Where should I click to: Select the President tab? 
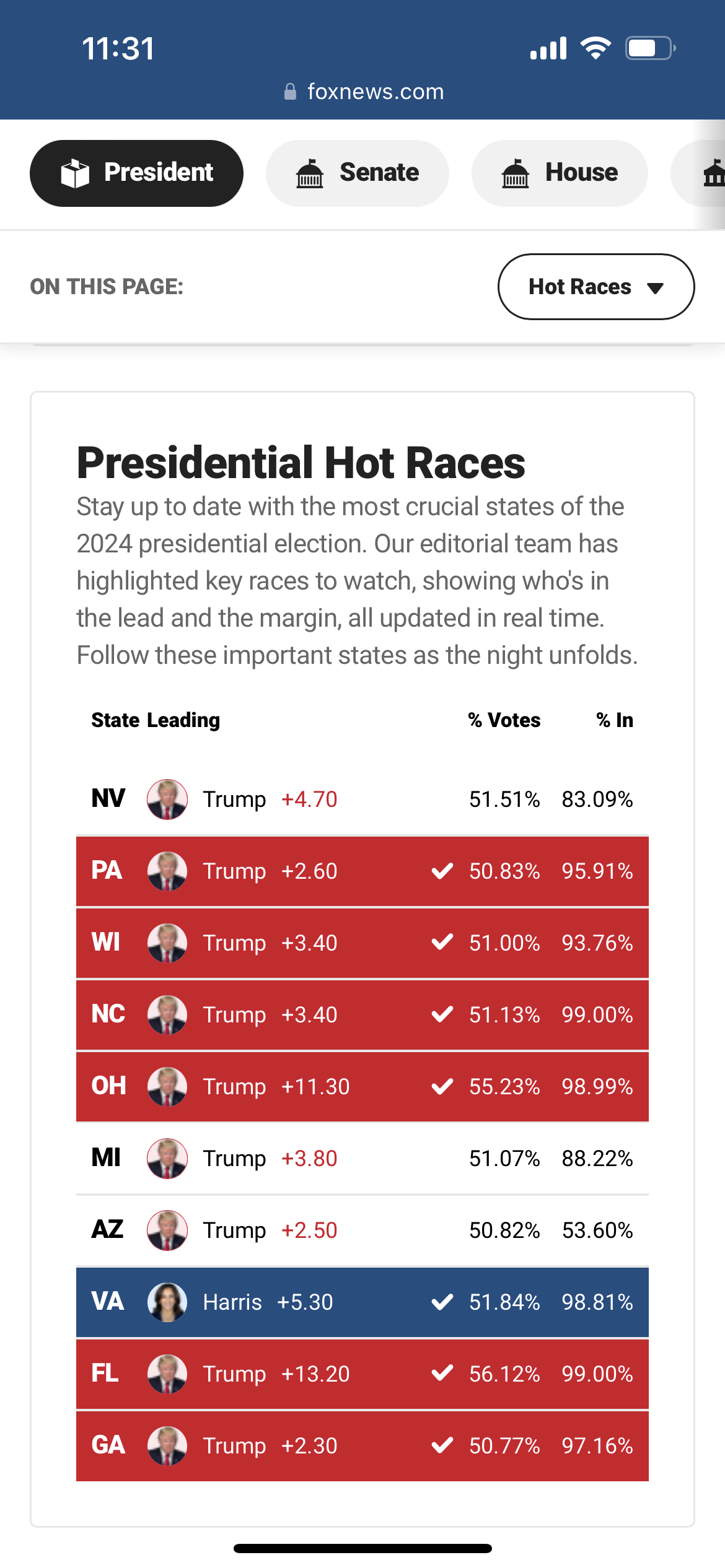(136, 173)
